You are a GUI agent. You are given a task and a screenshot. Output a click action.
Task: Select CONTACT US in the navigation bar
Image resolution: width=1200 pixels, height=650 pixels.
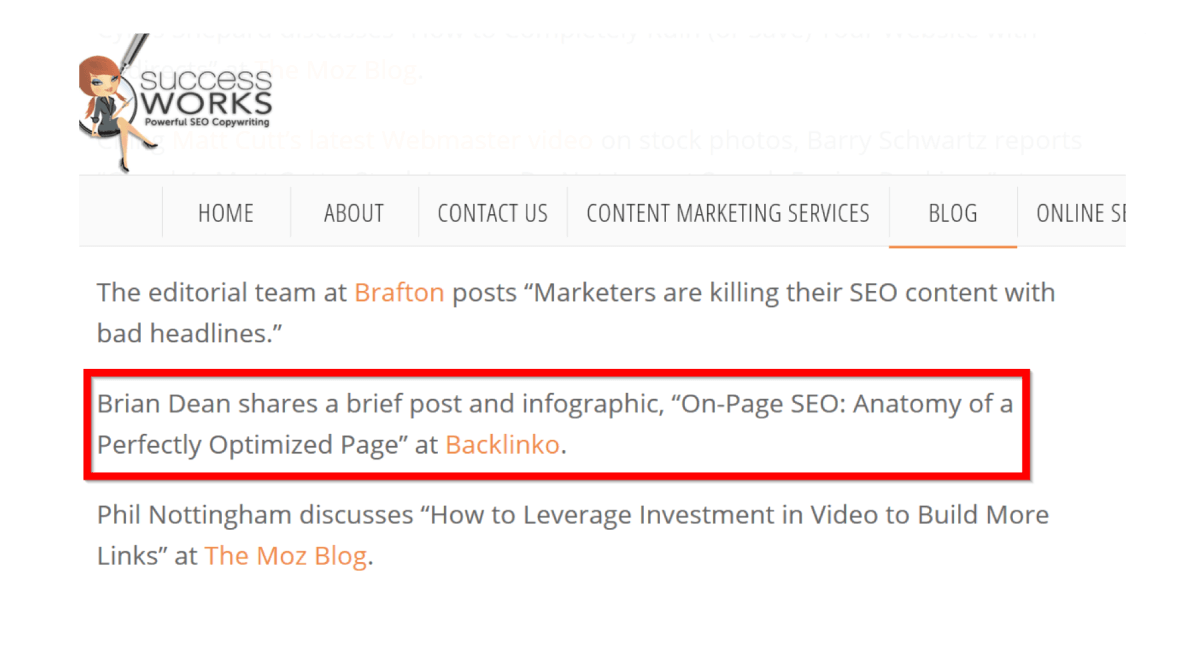click(493, 213)
